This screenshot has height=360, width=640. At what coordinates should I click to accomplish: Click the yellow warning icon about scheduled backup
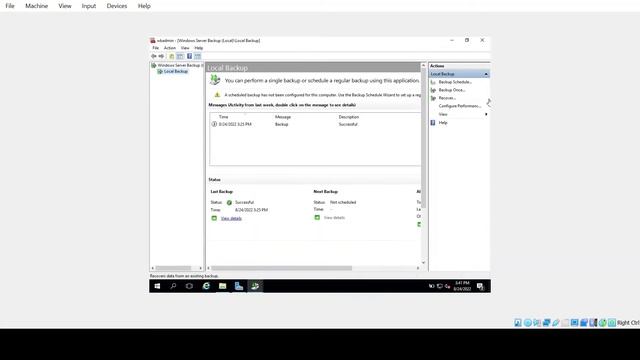click(x=217, y=95)
